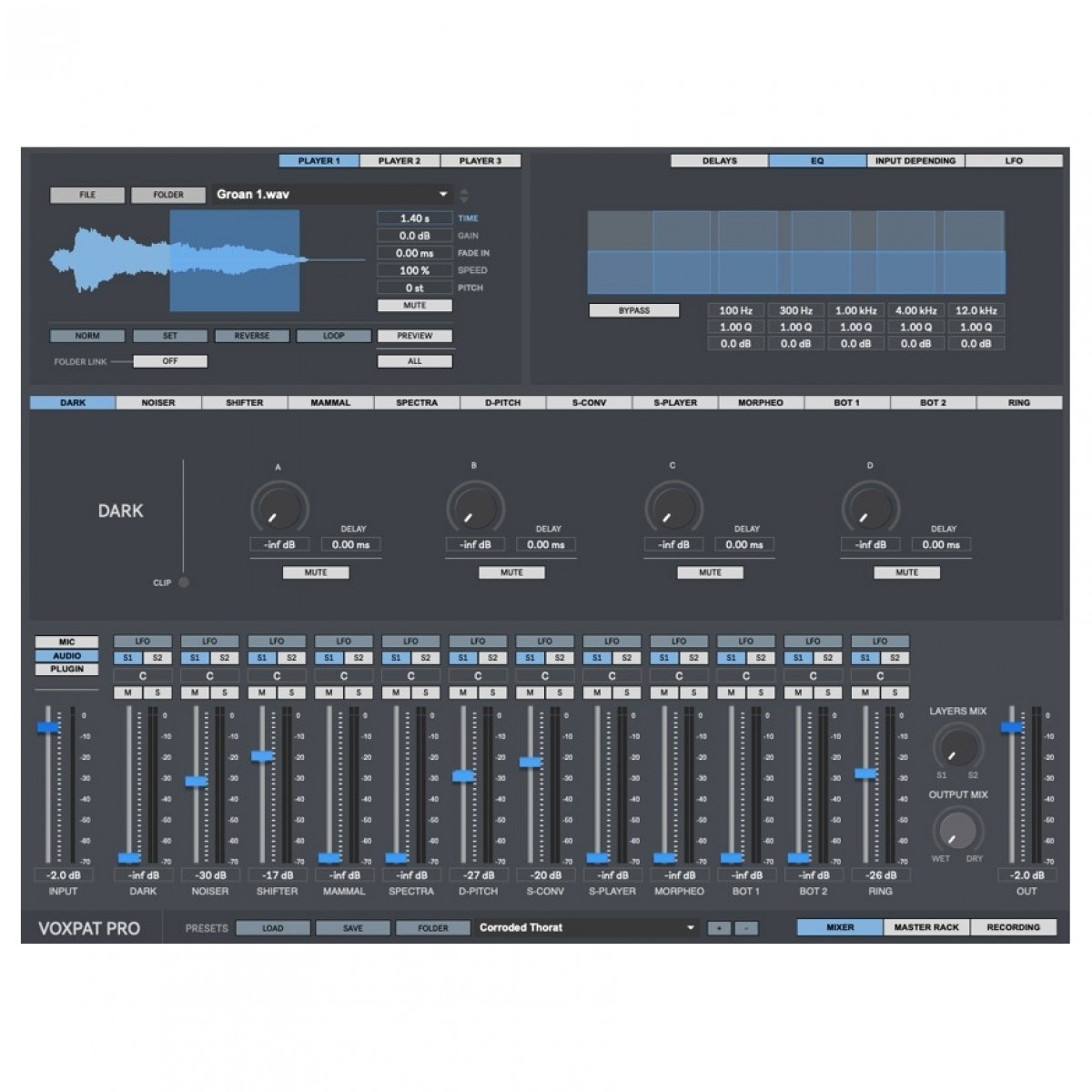Turn on the Folder Link OFF toggle
The width and height of the screenshot is (1092, 1092).
170,361
